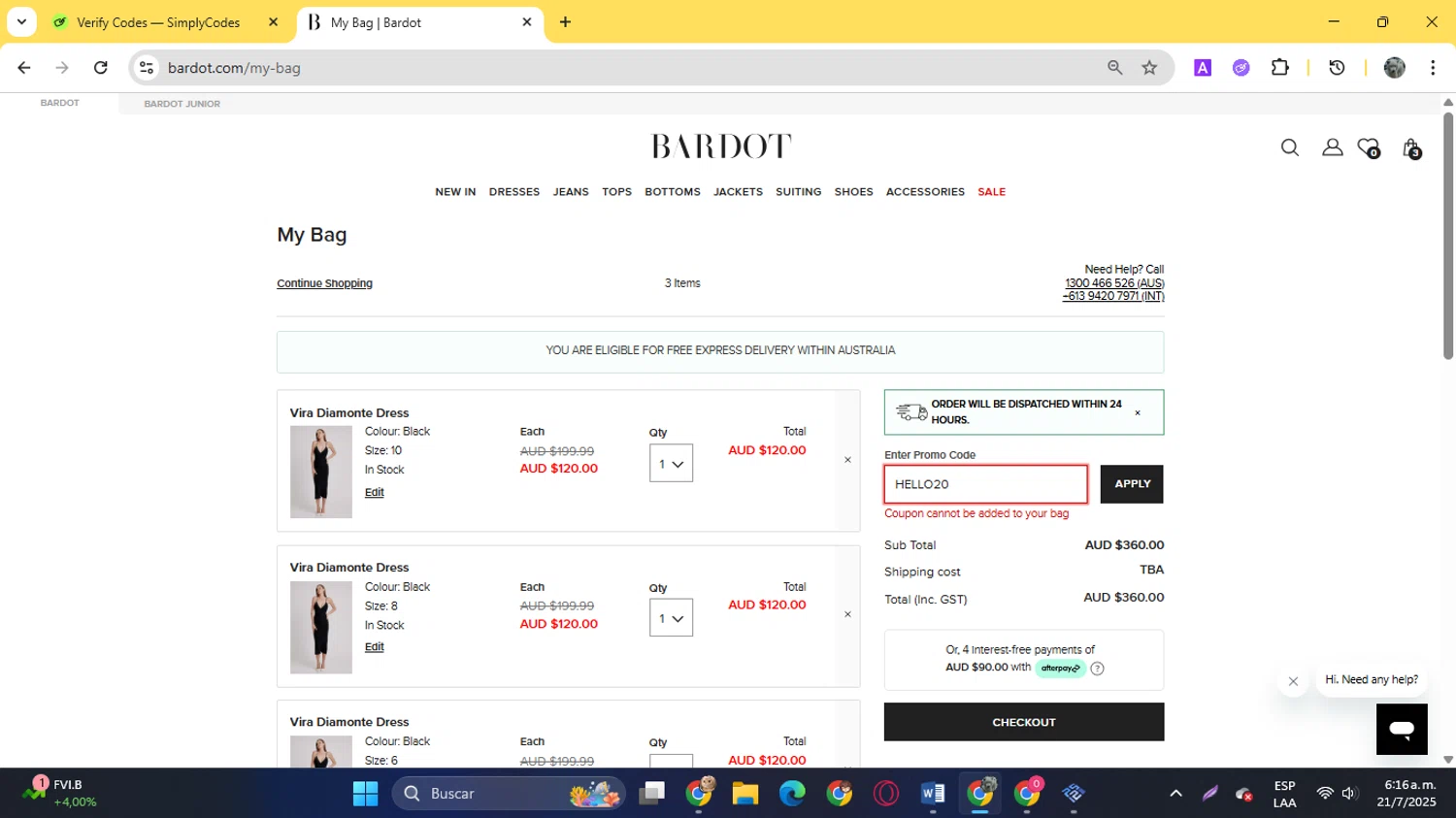
Task: Click the CHECKOUT button
Action: [1024, 722]
